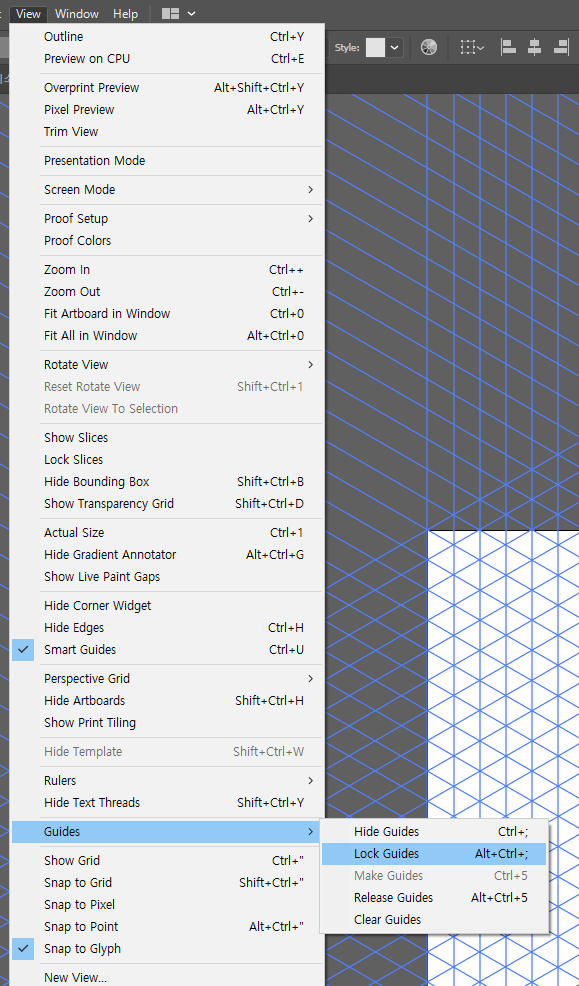The height and width of the screenshot is (986, 579).
Task: Select Show Slices
Action: pos(168,438)
